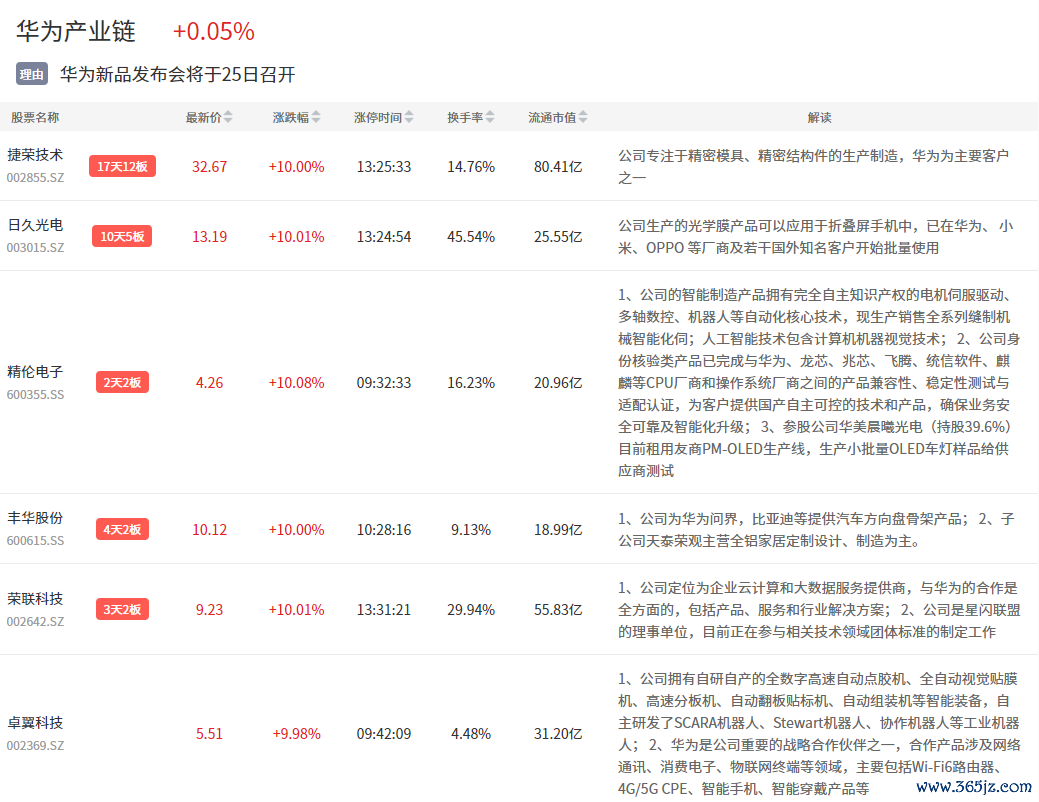1039x802 pixels.
Task: Sort by 最新价 column arrows
Action: [228, 118]
